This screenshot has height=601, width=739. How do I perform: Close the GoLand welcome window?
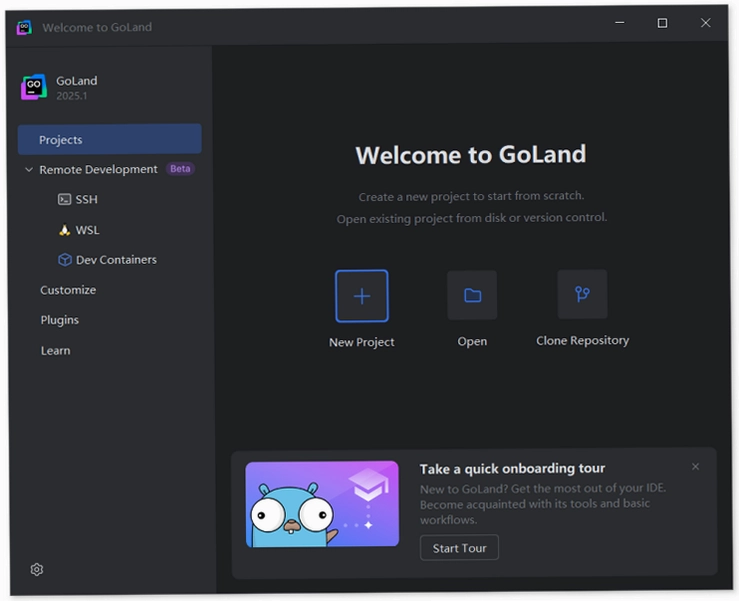pyautogui.click(x=706, y=23)
